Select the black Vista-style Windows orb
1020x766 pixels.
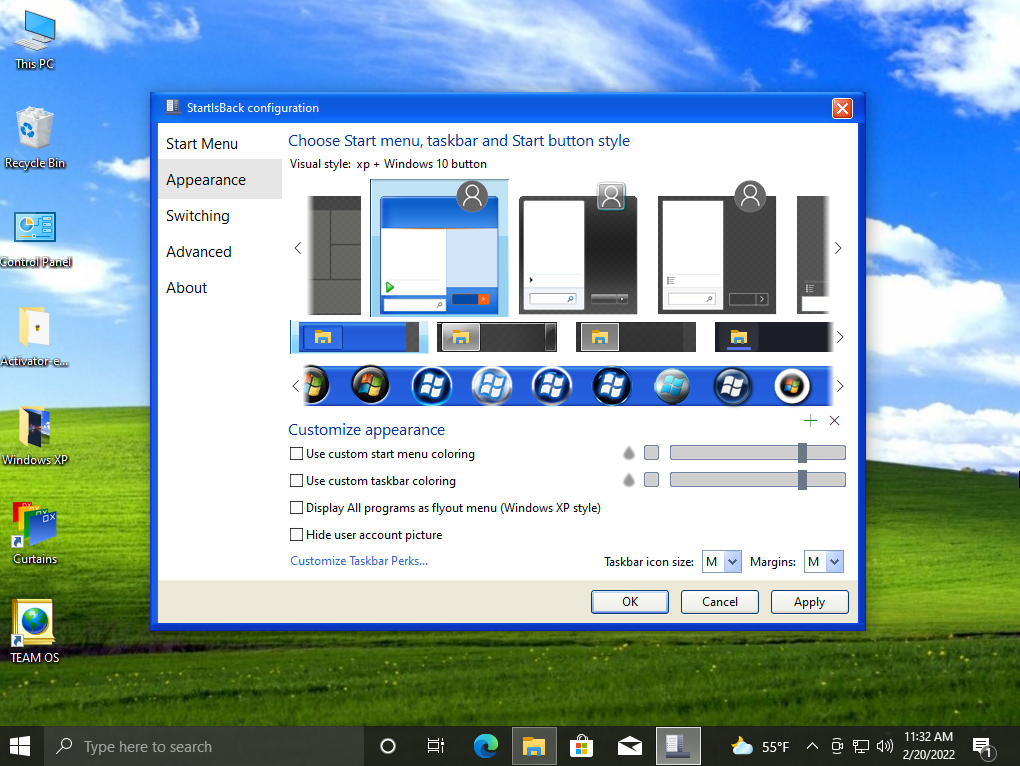(369, 385)
